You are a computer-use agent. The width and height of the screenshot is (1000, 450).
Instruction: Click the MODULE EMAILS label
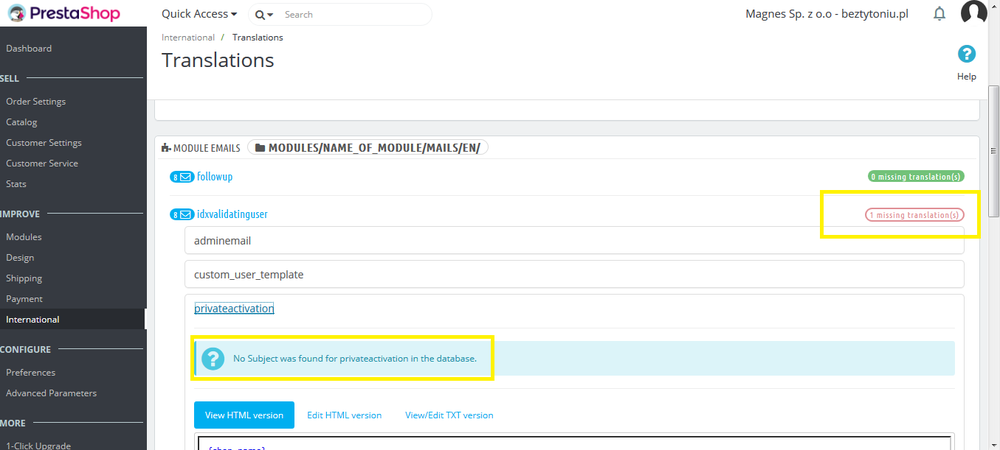[207, 148]
